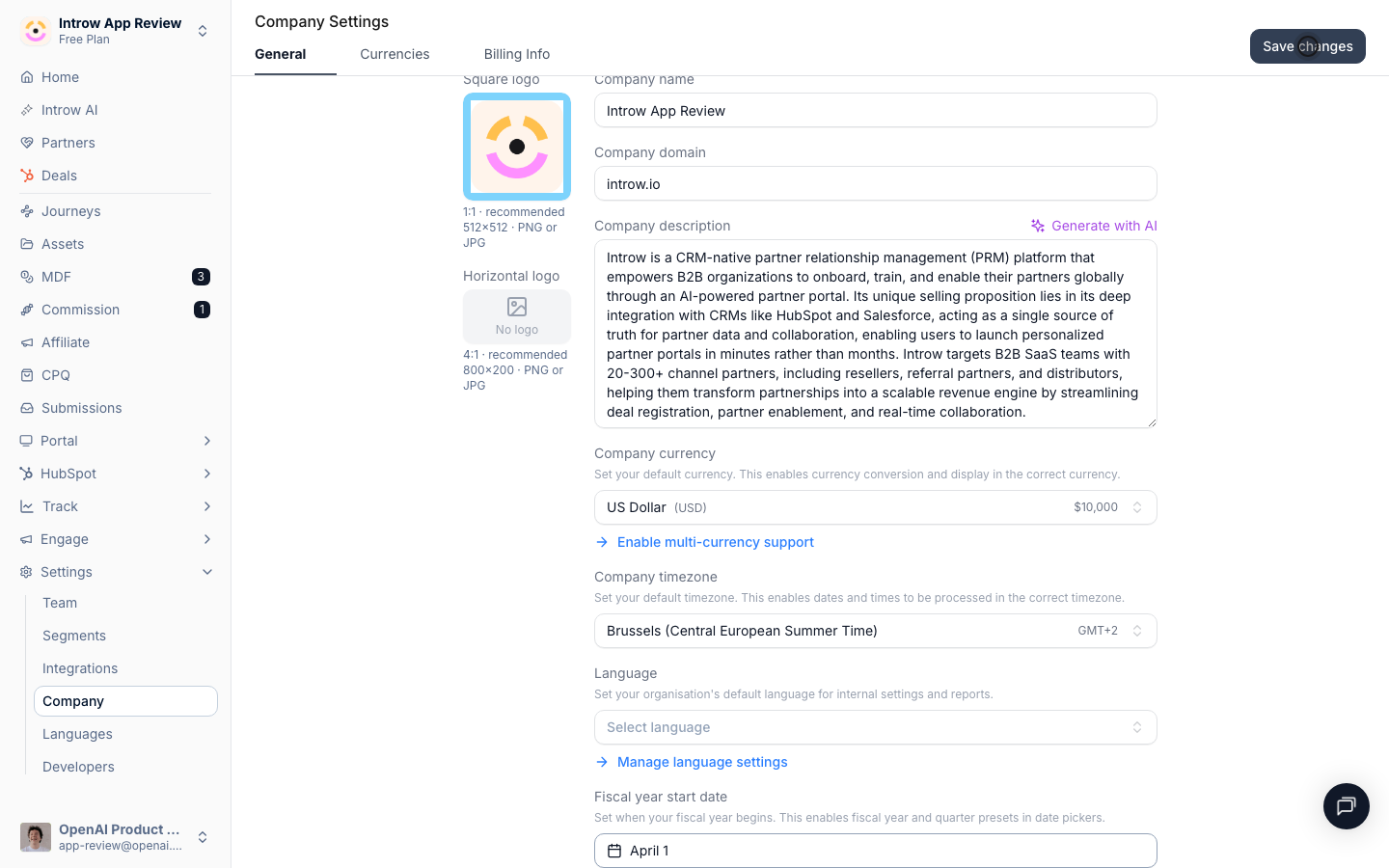Click the Home icon in sidebar

tap(27, 77)
